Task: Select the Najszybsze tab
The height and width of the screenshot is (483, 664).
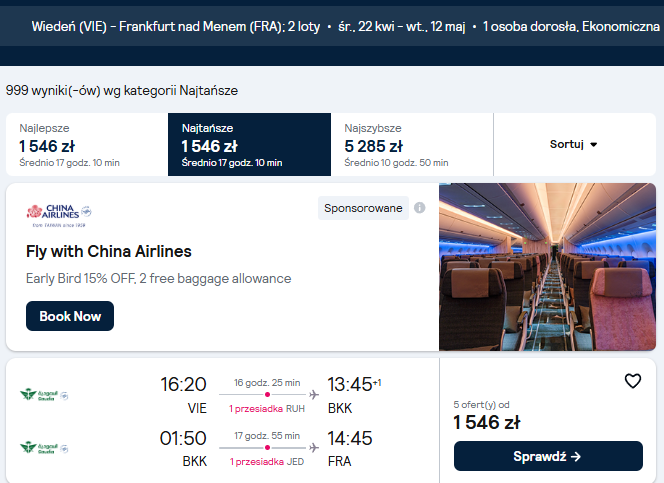Action: coord(412,144)
